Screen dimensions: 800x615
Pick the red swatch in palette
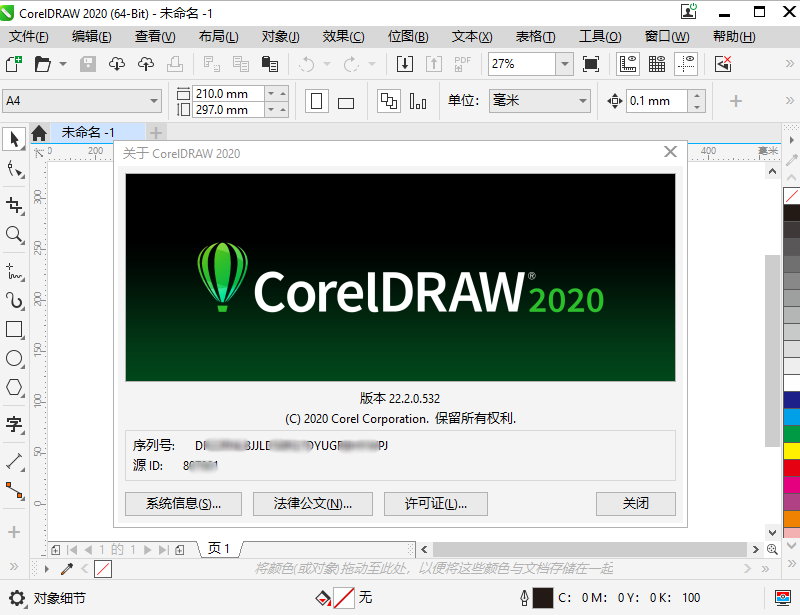(x=792, y=468)
